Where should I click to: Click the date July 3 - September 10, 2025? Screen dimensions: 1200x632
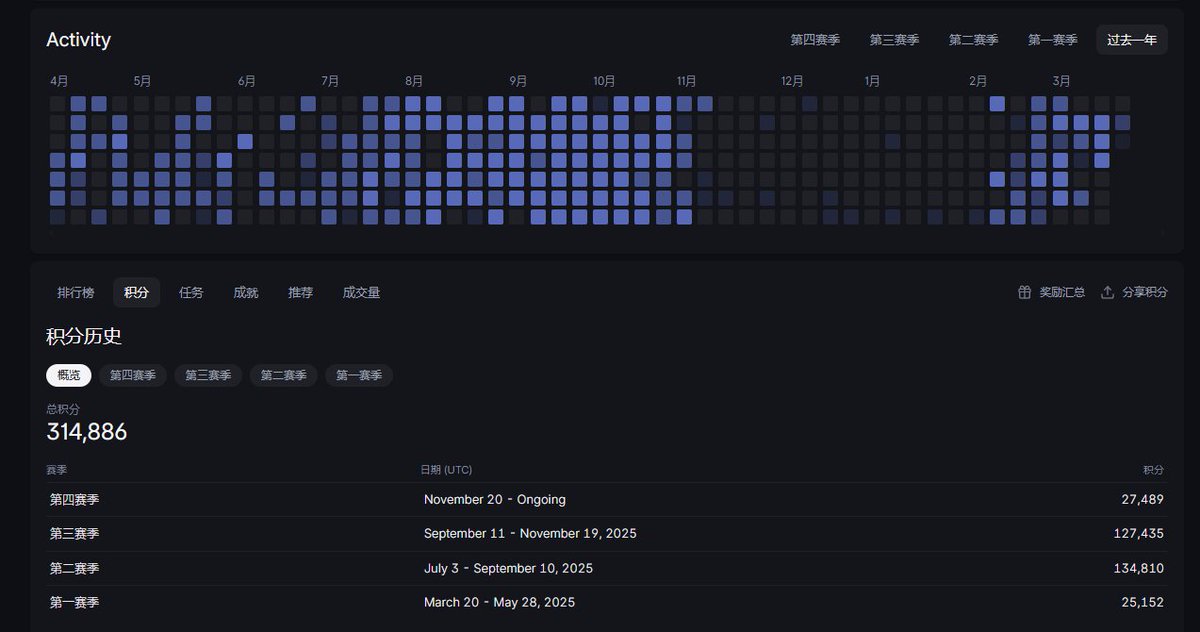coord(508,568)
